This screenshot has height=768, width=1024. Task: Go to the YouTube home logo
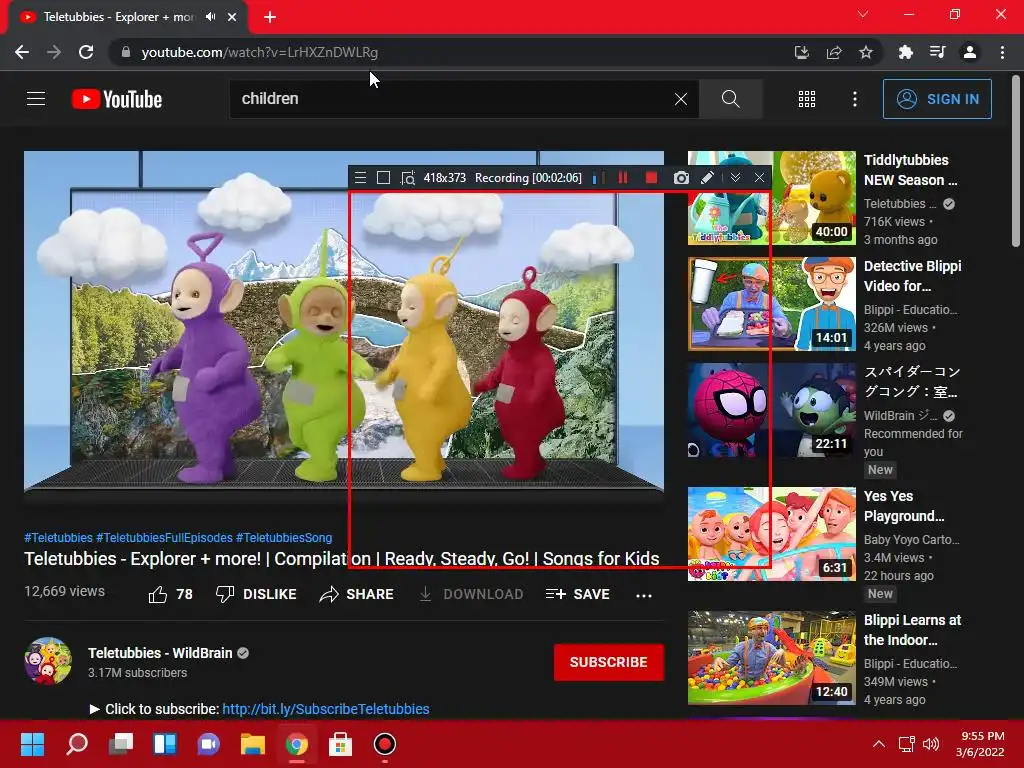[x=117, y=99]
